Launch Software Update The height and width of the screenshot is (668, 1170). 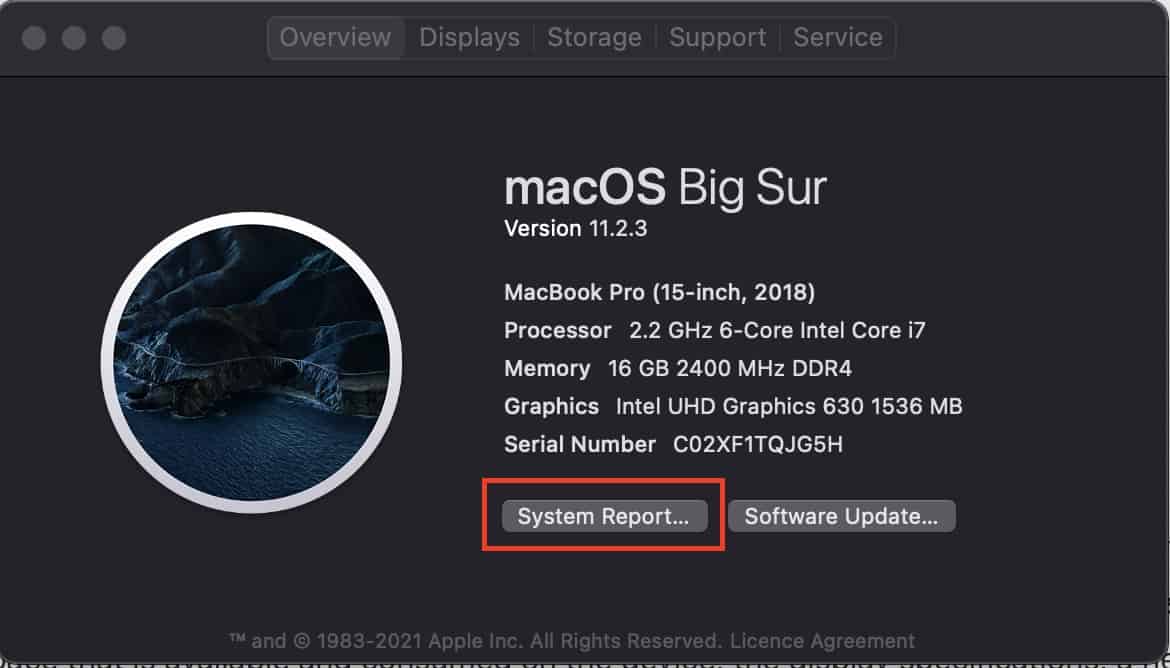[842, 516]
